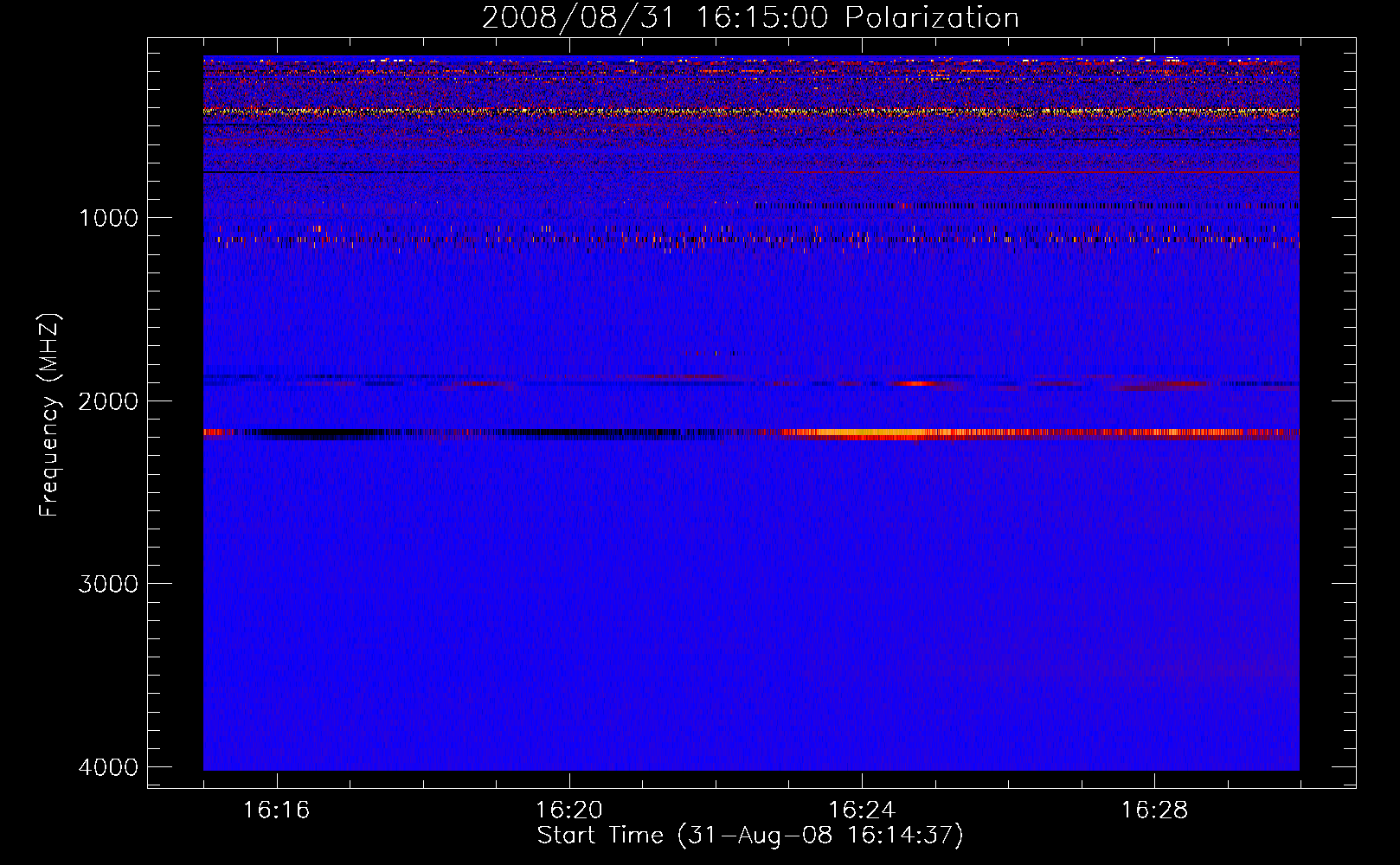The height and width of the screenshot is (865, 1400).
Task: Click the "Start Time (31-Aug-08 16:14:37)" label
Action: (750, 836)
